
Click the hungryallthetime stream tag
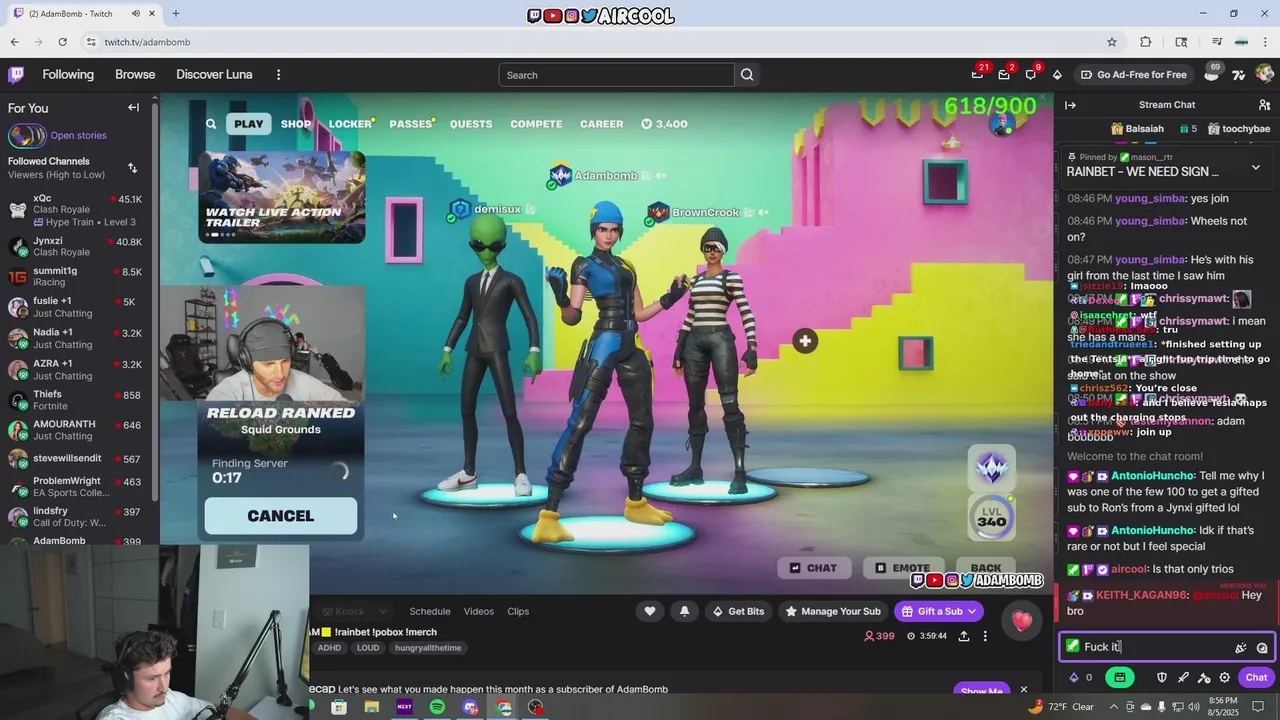click(x=428, y=648)
